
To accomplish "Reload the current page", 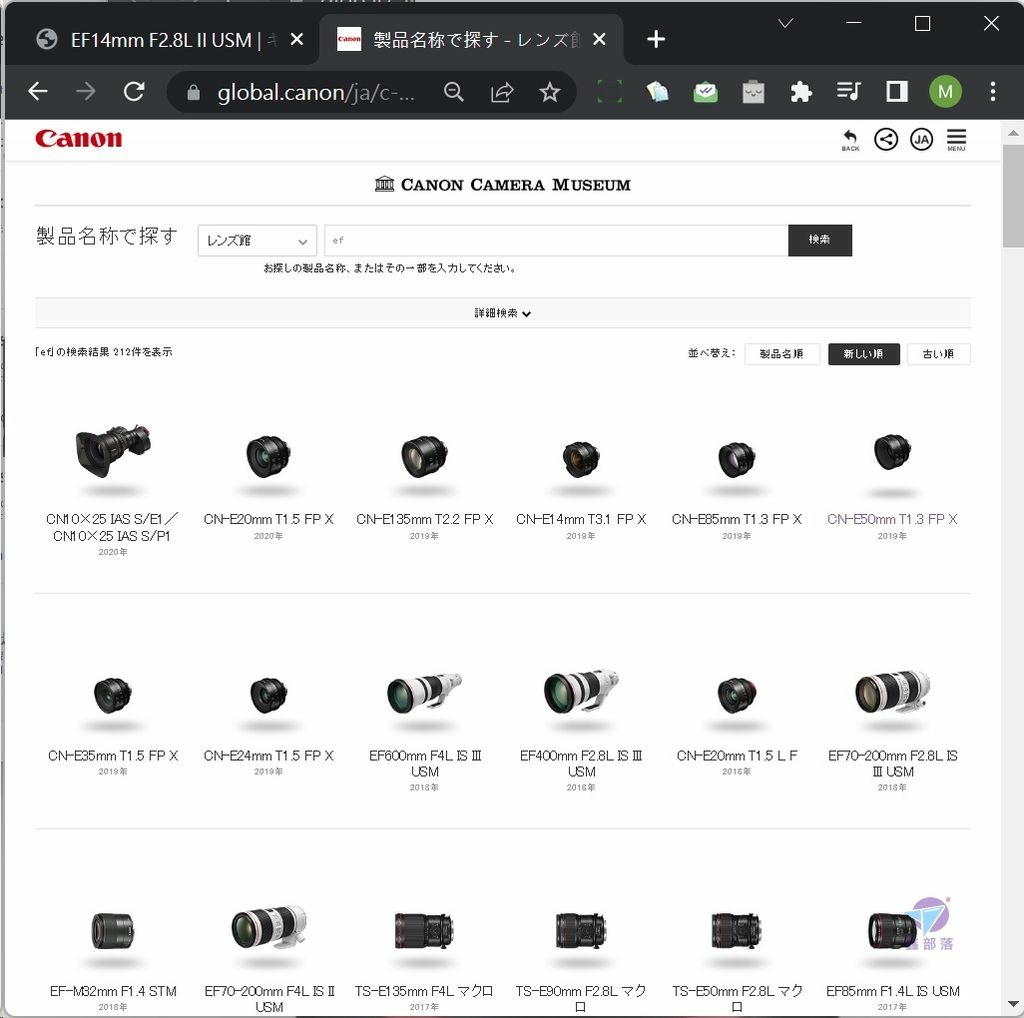I will [134, 91].
